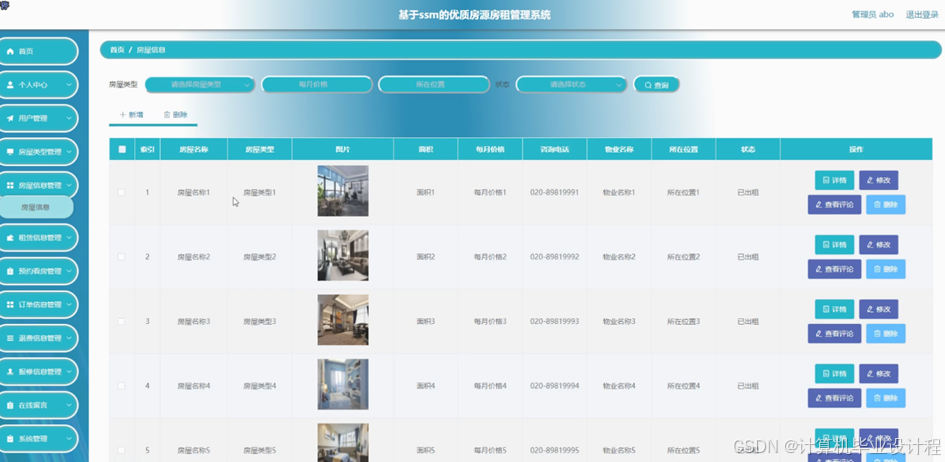Open 查看评论 for row 房屋名称2
This screenshot has height=462, width=945.
click(x=835, y=269)
